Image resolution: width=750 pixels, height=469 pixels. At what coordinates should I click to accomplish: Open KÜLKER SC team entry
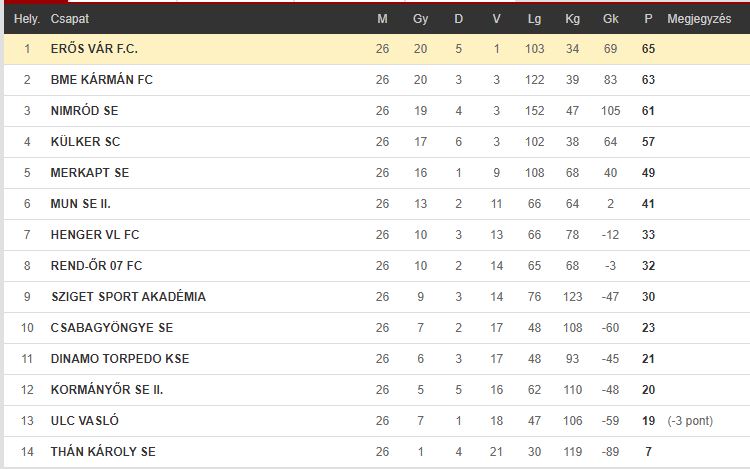pyautogui.click(x=85, y=142)
